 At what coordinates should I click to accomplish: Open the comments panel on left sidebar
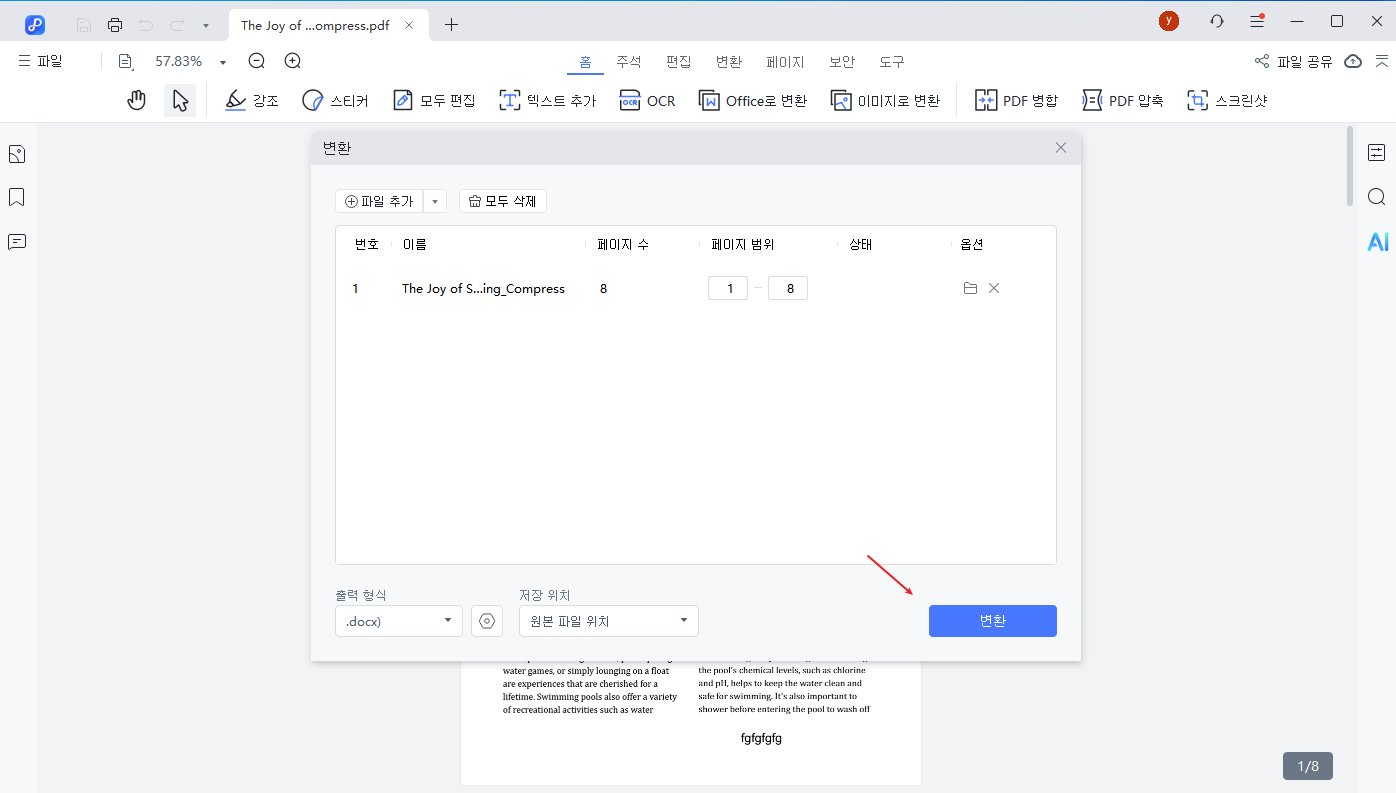coord(16,241)
